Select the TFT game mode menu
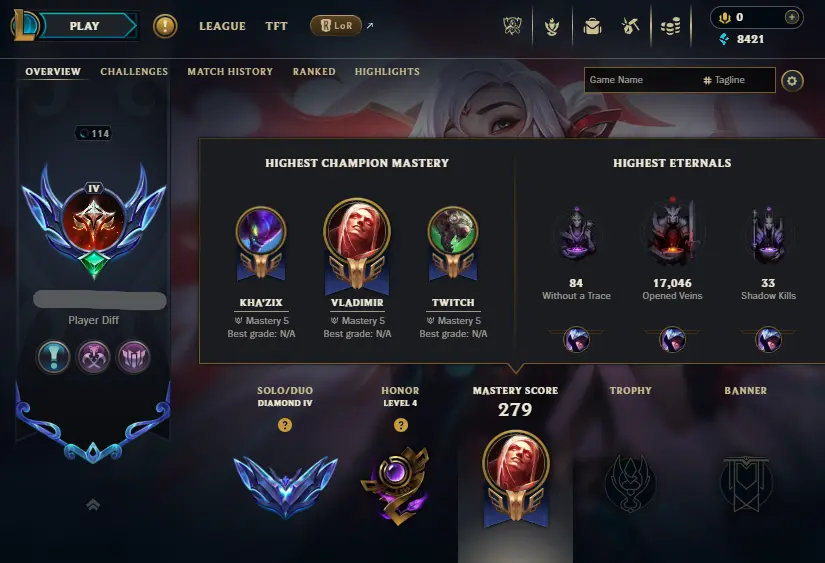825x563 pixels. click(x=276, y=26)
